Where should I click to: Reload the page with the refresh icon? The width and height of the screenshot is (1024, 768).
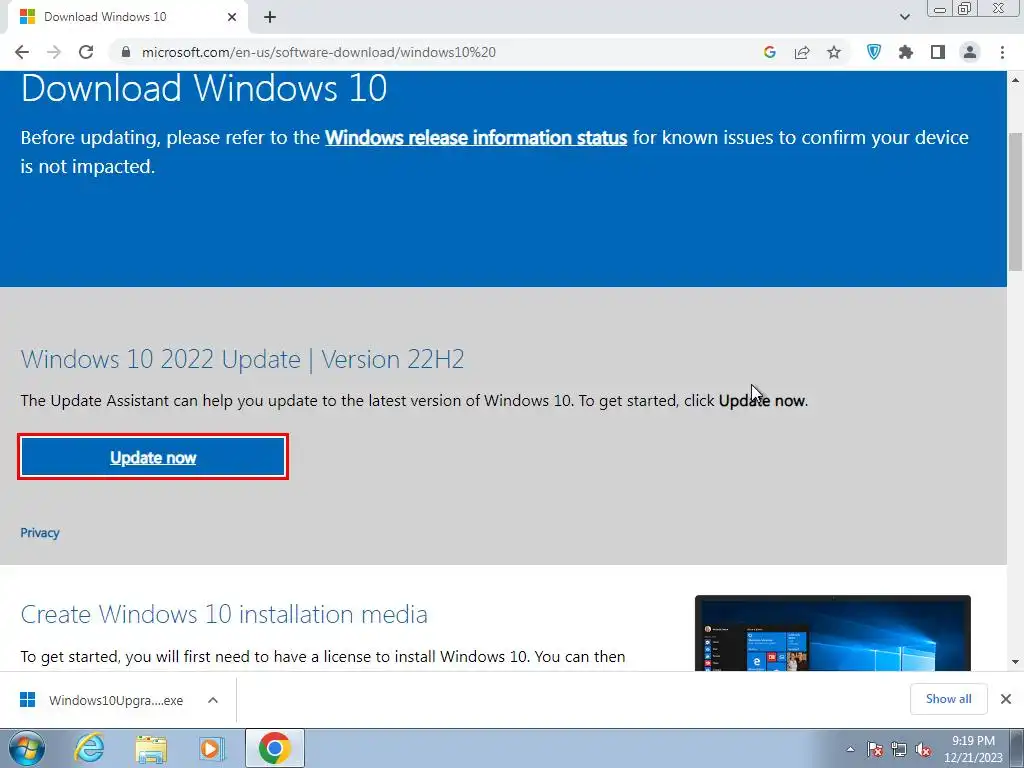(x=86, y=52)
